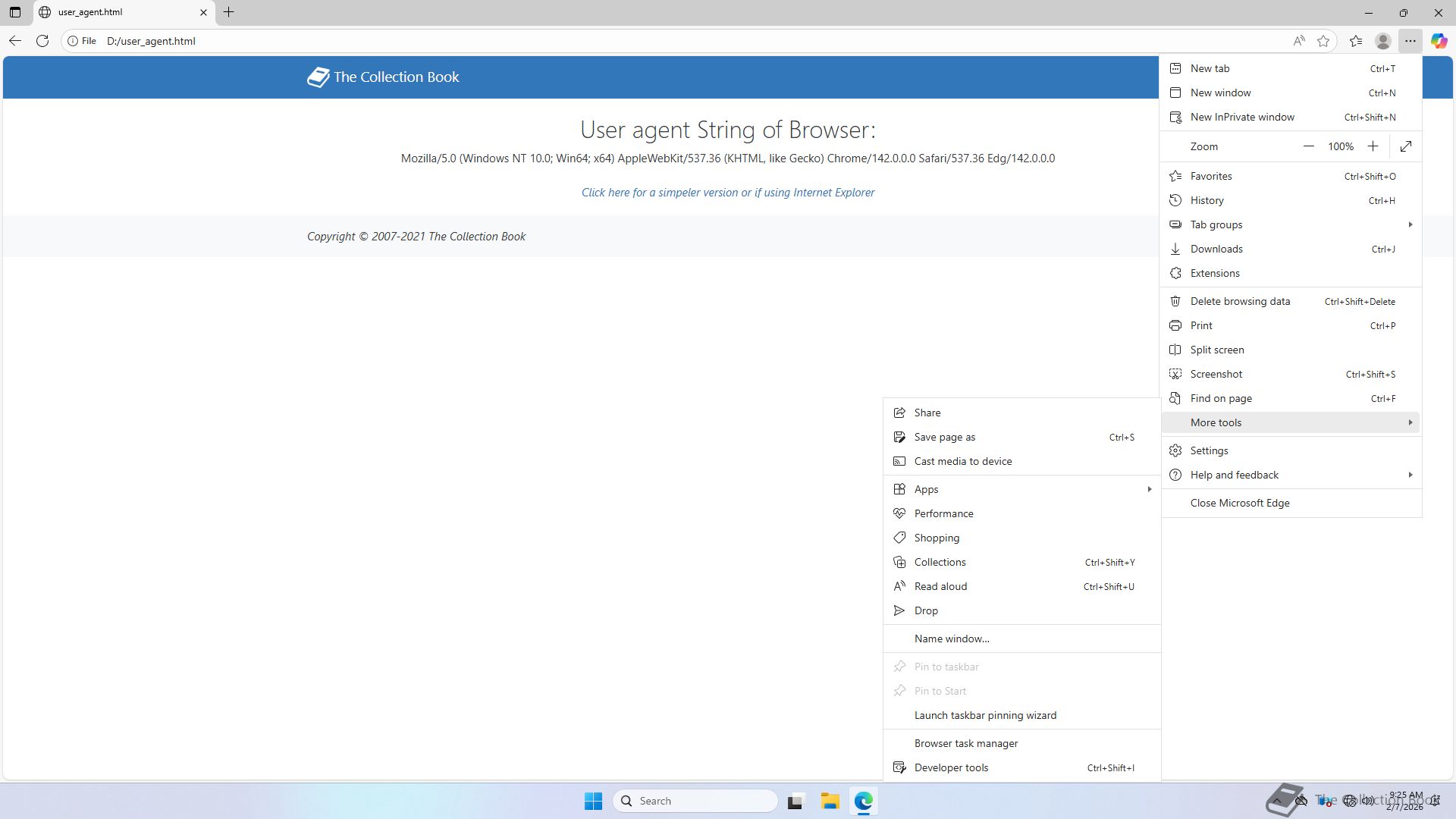The height and width of the screenshot is (819, 1456).
Task: Decrease zoom with the minus button
Action: pyautogui.click(x=1308, y=146)
